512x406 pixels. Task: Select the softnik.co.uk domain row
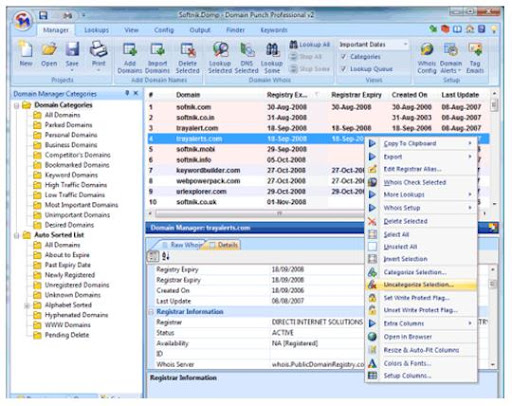pyautogui.click(x=257, y=202)
